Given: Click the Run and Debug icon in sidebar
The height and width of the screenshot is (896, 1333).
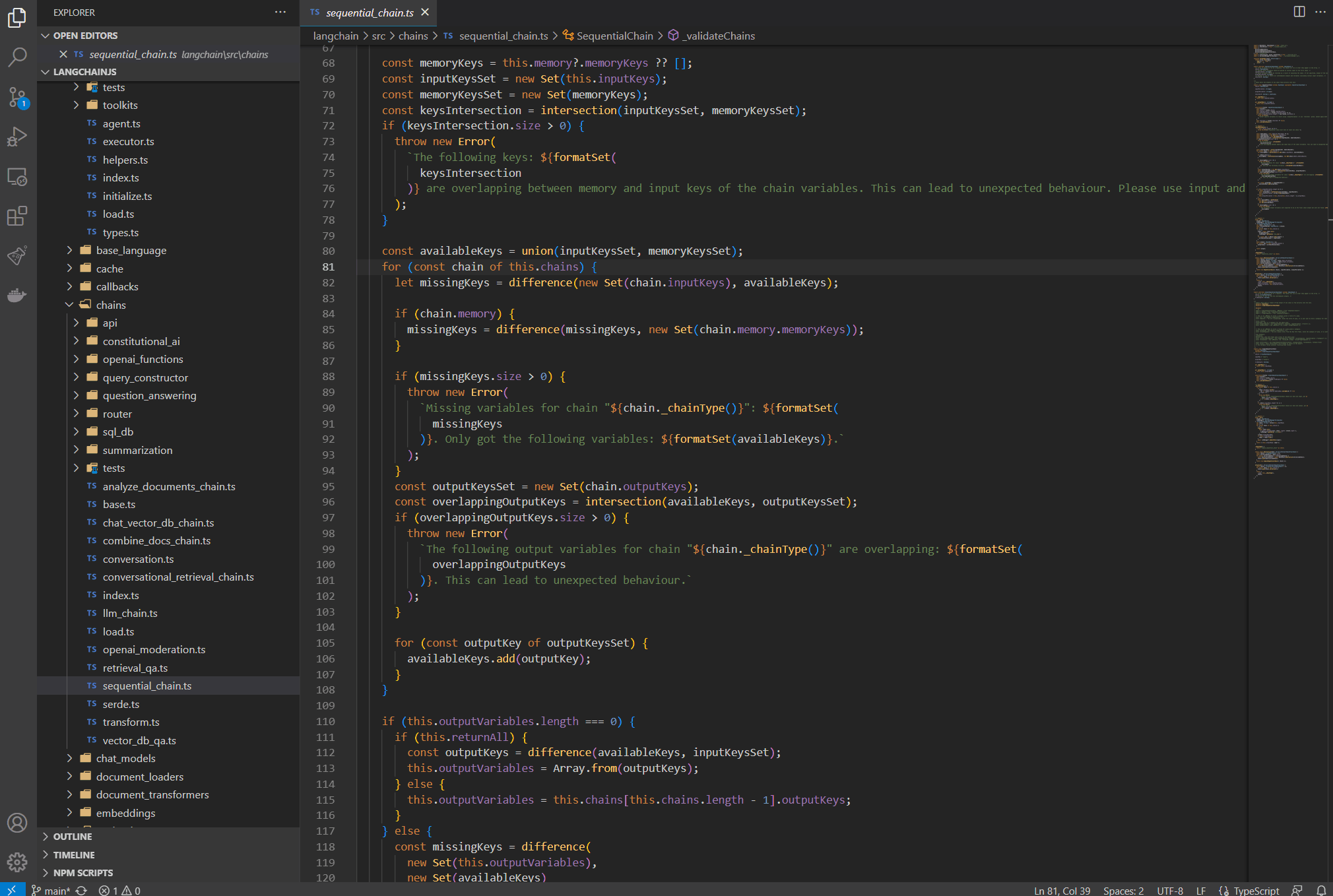Looking at the screenshot, I should tap(20, 137).
